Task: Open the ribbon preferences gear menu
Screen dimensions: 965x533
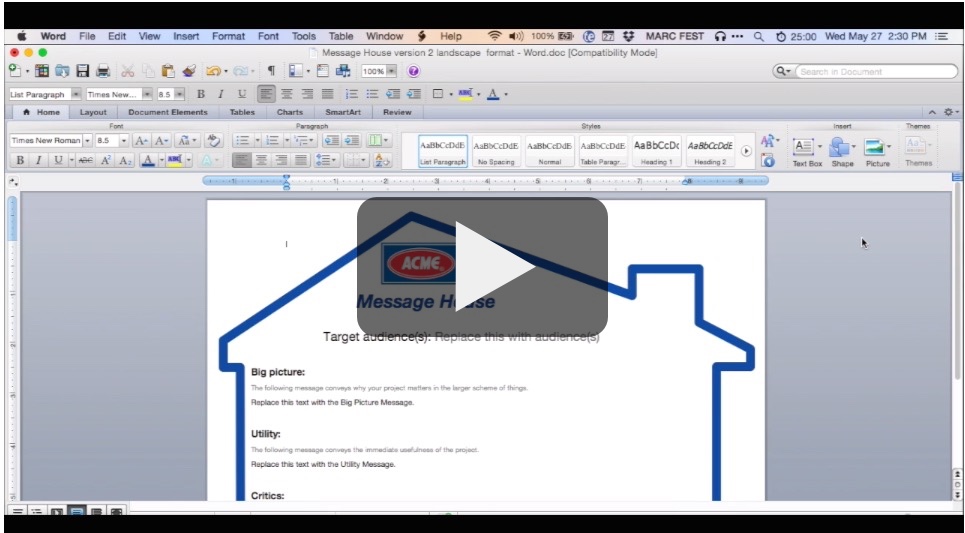Action: [x=950, y=112]
